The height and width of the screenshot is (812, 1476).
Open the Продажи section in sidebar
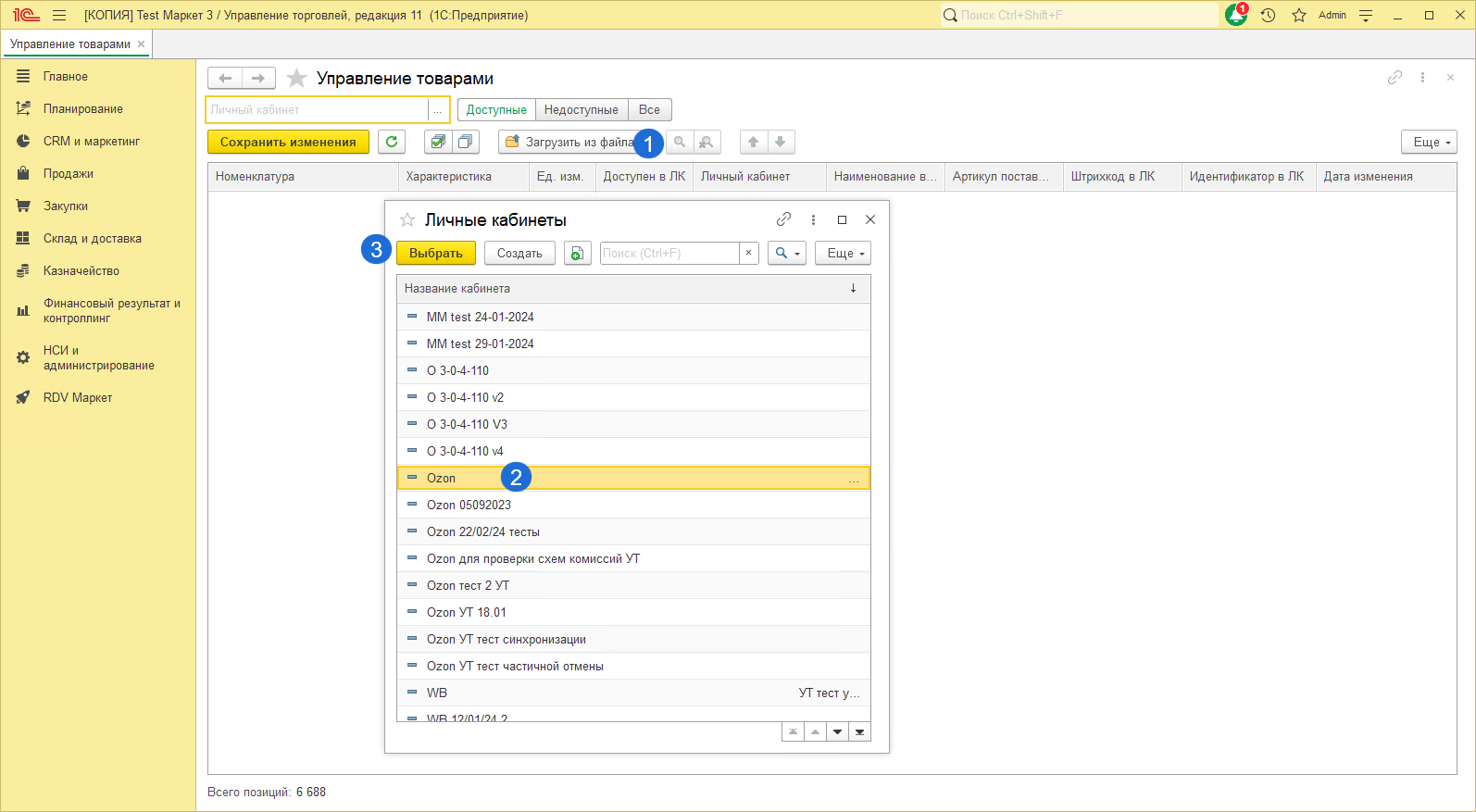point(68,173)
